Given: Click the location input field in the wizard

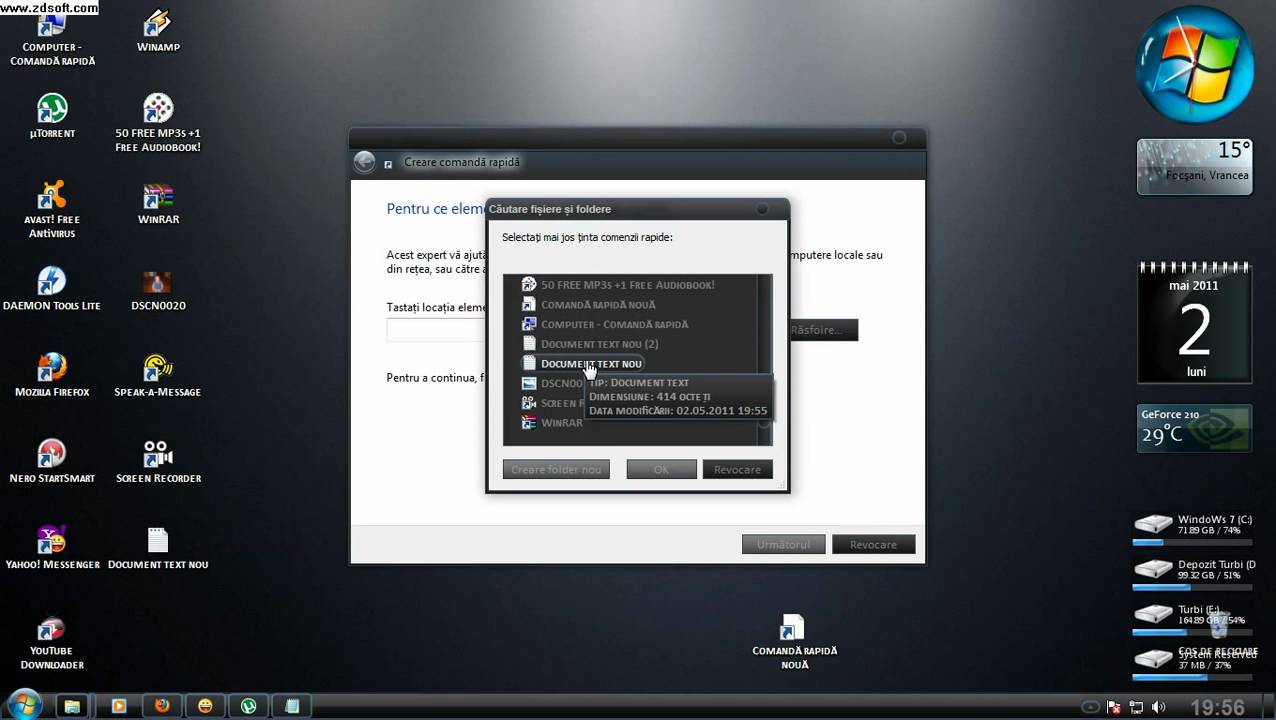Looking at the screenshot, I should pyautogui.click(x=437, y=330).
